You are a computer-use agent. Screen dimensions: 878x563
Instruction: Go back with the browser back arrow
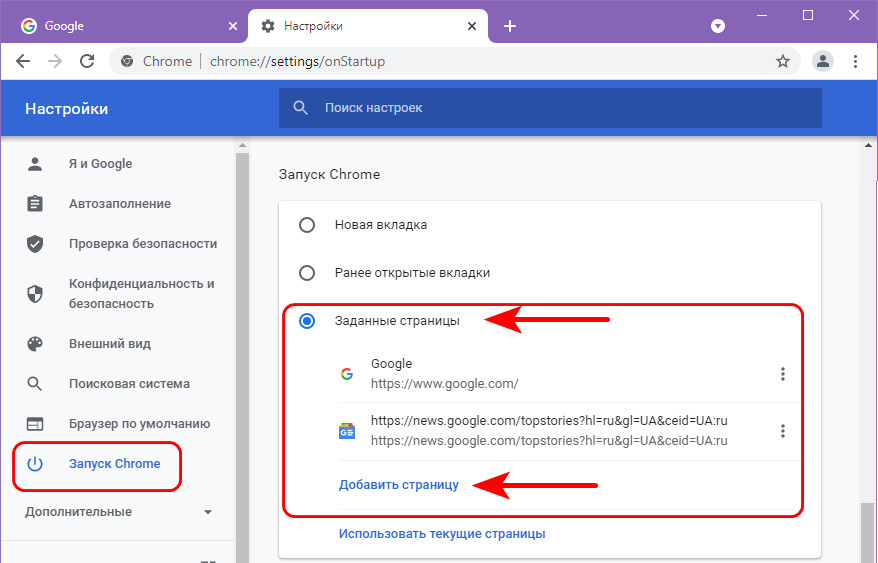[23, 61]
